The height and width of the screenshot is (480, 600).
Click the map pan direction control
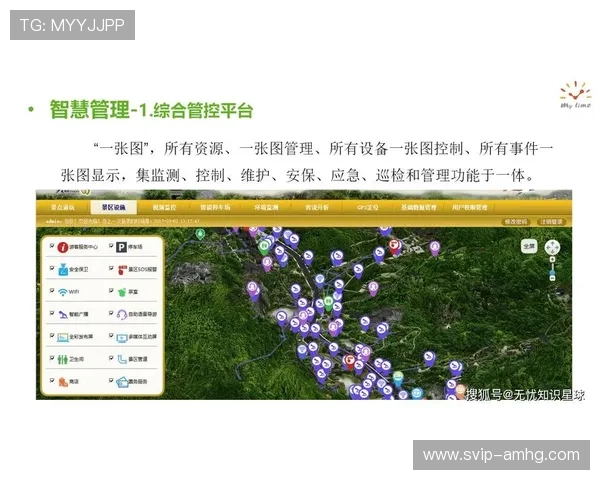pos(552,247)
